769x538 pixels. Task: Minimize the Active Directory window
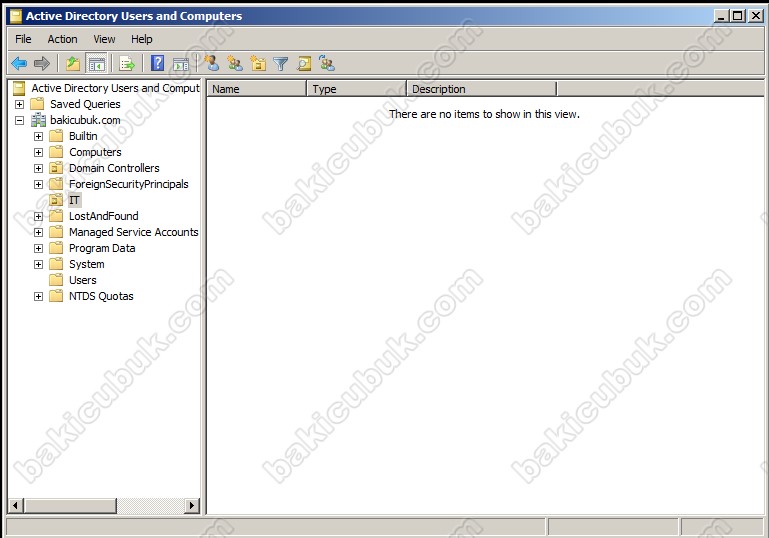point(721,16)
